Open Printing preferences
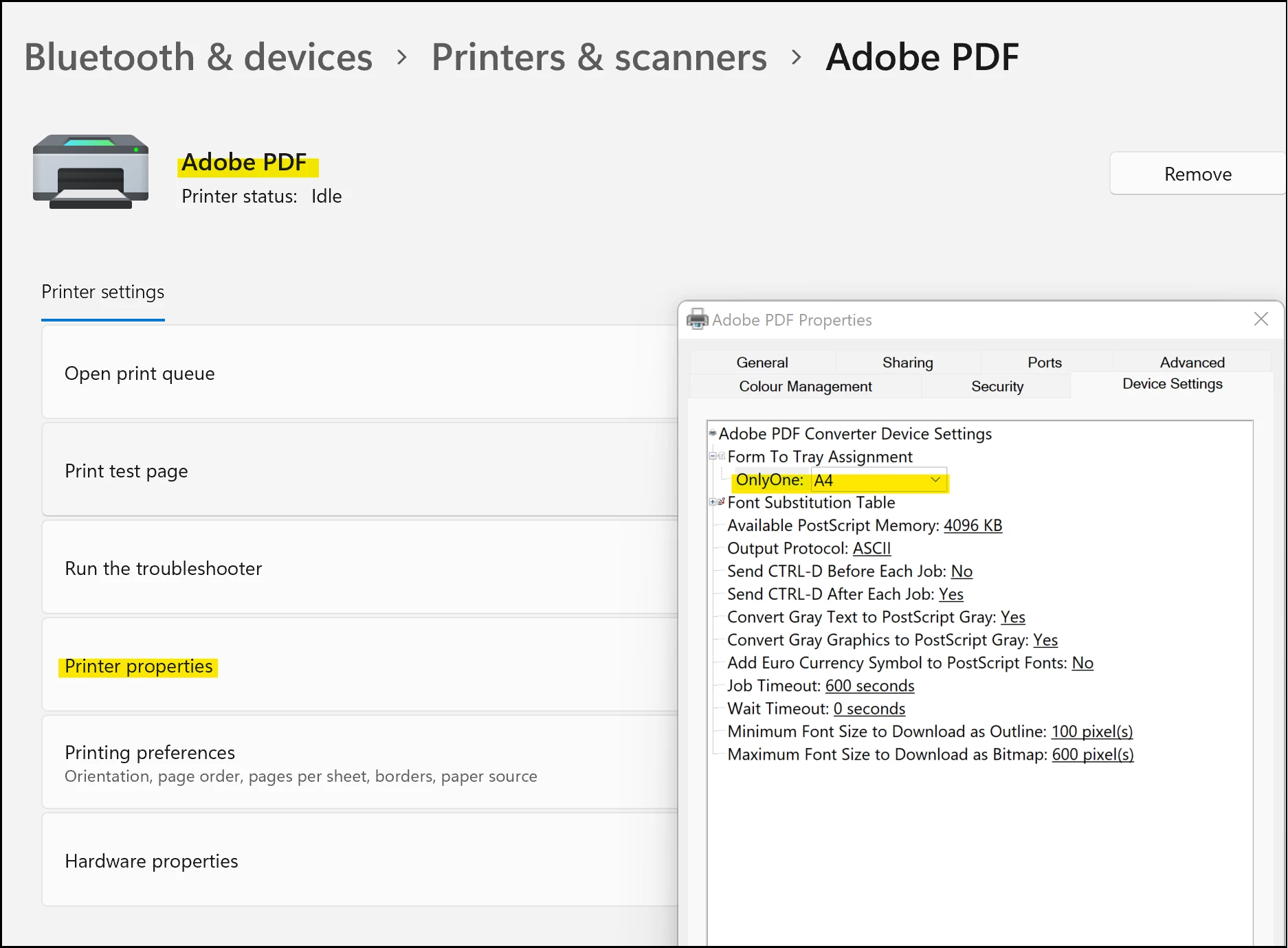Image resolution: width=1288 pixels, height=948 pixels. 150,753
